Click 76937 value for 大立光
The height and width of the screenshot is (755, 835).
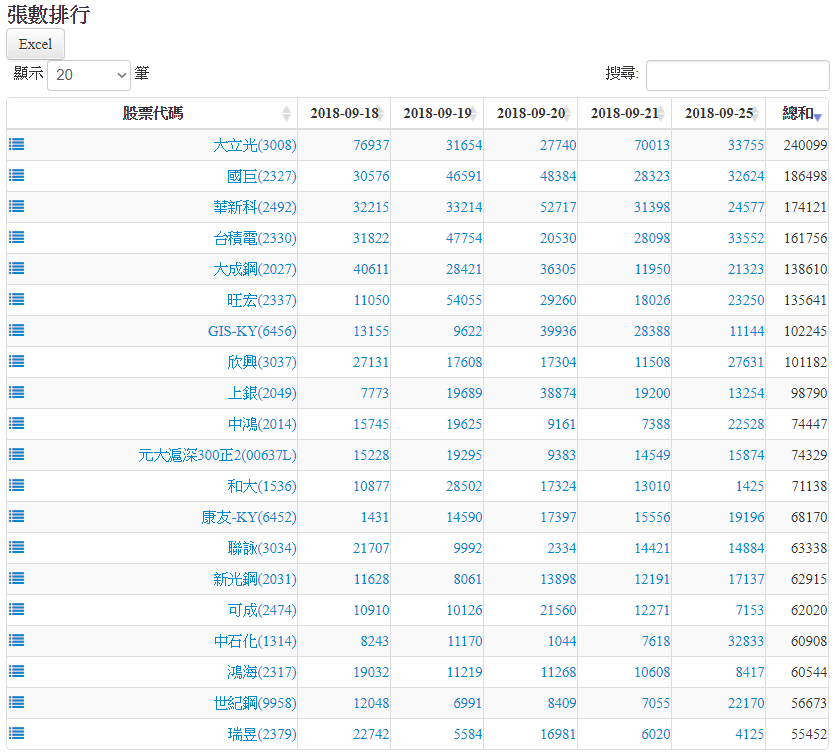tap(371, 145)
